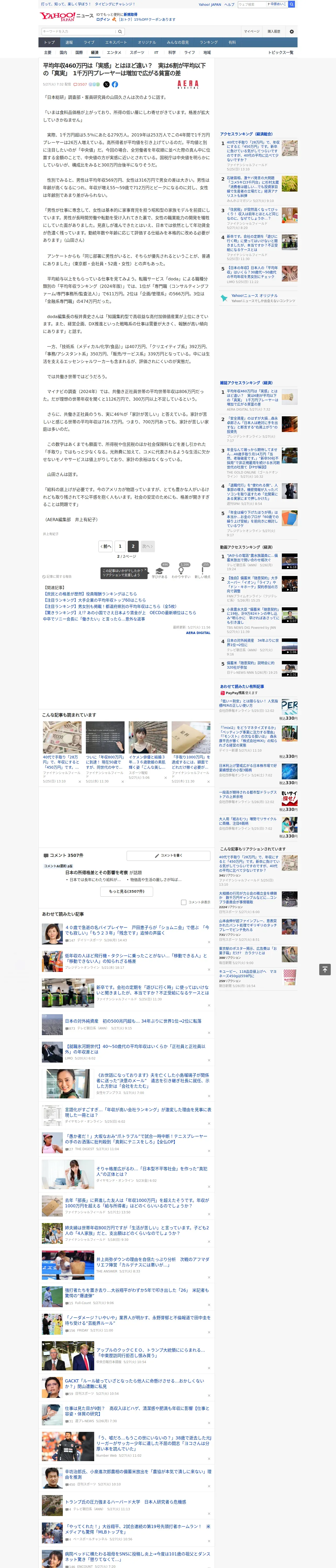Image resolution: width=336 pixels, height=1568 pixels.
Task: Open the ライブ tab in main nav
Action: coord(89,43)
